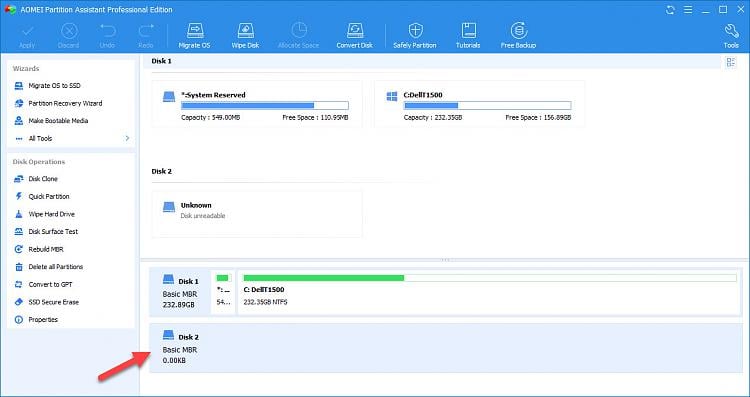Screen dimensions: 750x397
Task: Click the refresh icon in title bar
Action: (670, 10)
